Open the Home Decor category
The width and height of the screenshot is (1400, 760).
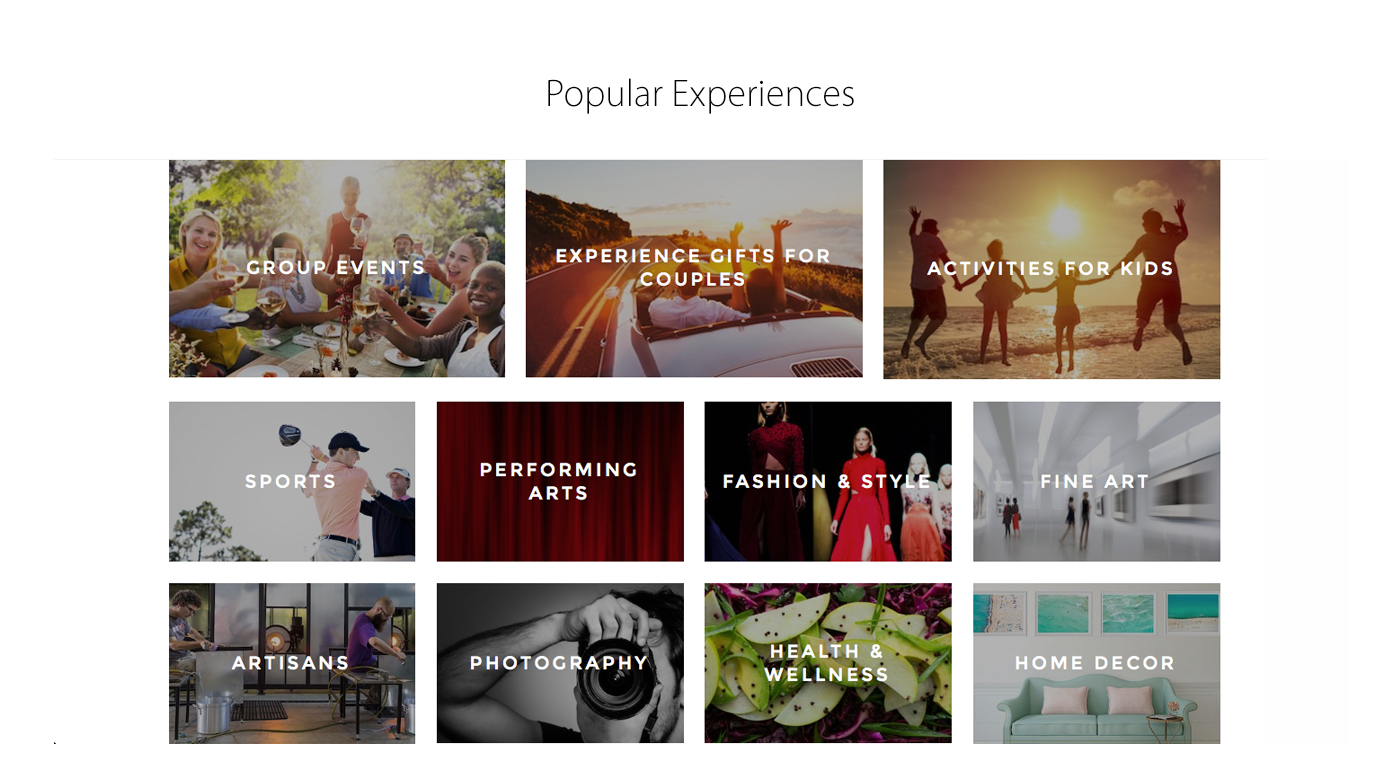click(1096, 700)
